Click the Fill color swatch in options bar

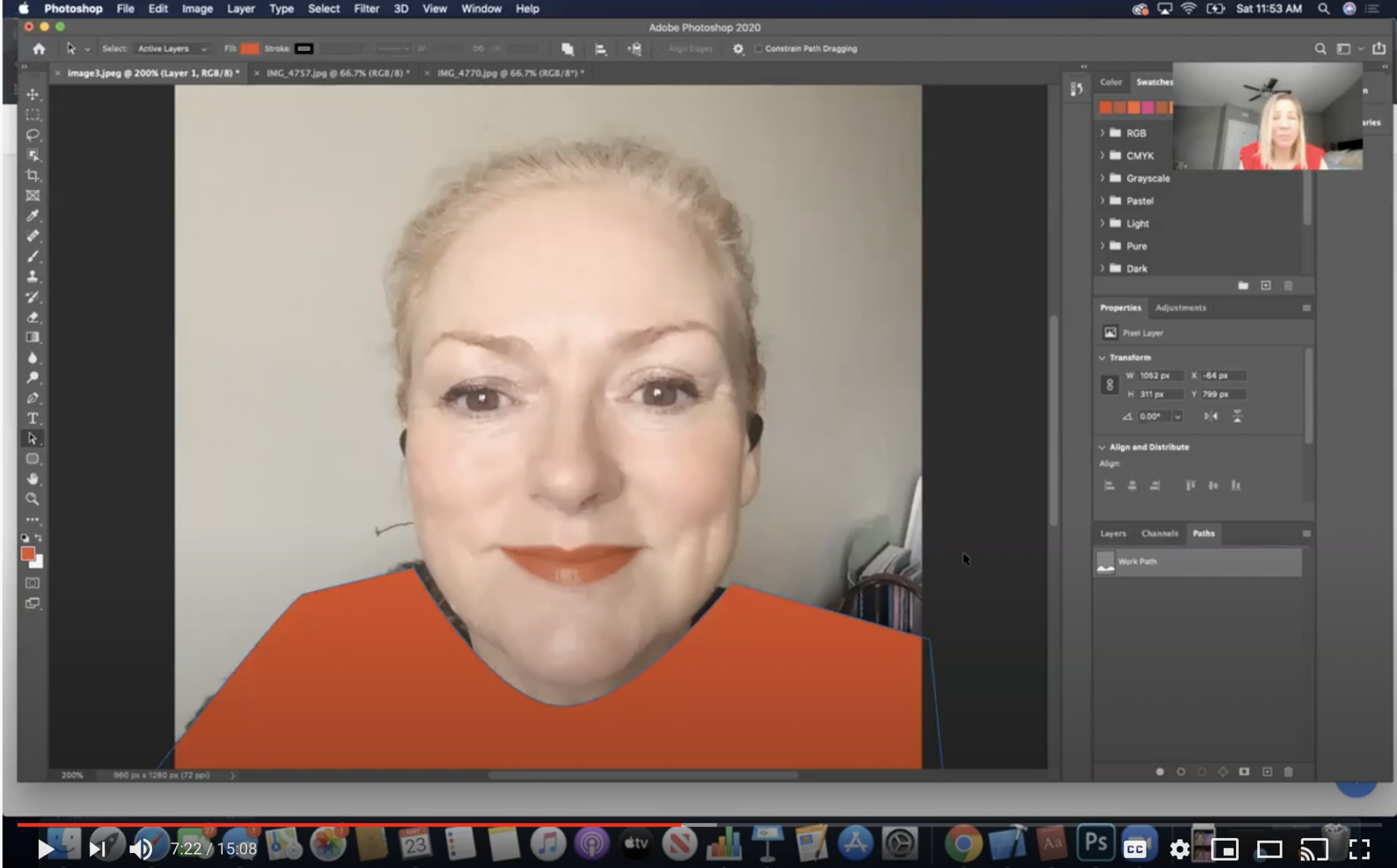pyautogui.click(x=250, y=49)
